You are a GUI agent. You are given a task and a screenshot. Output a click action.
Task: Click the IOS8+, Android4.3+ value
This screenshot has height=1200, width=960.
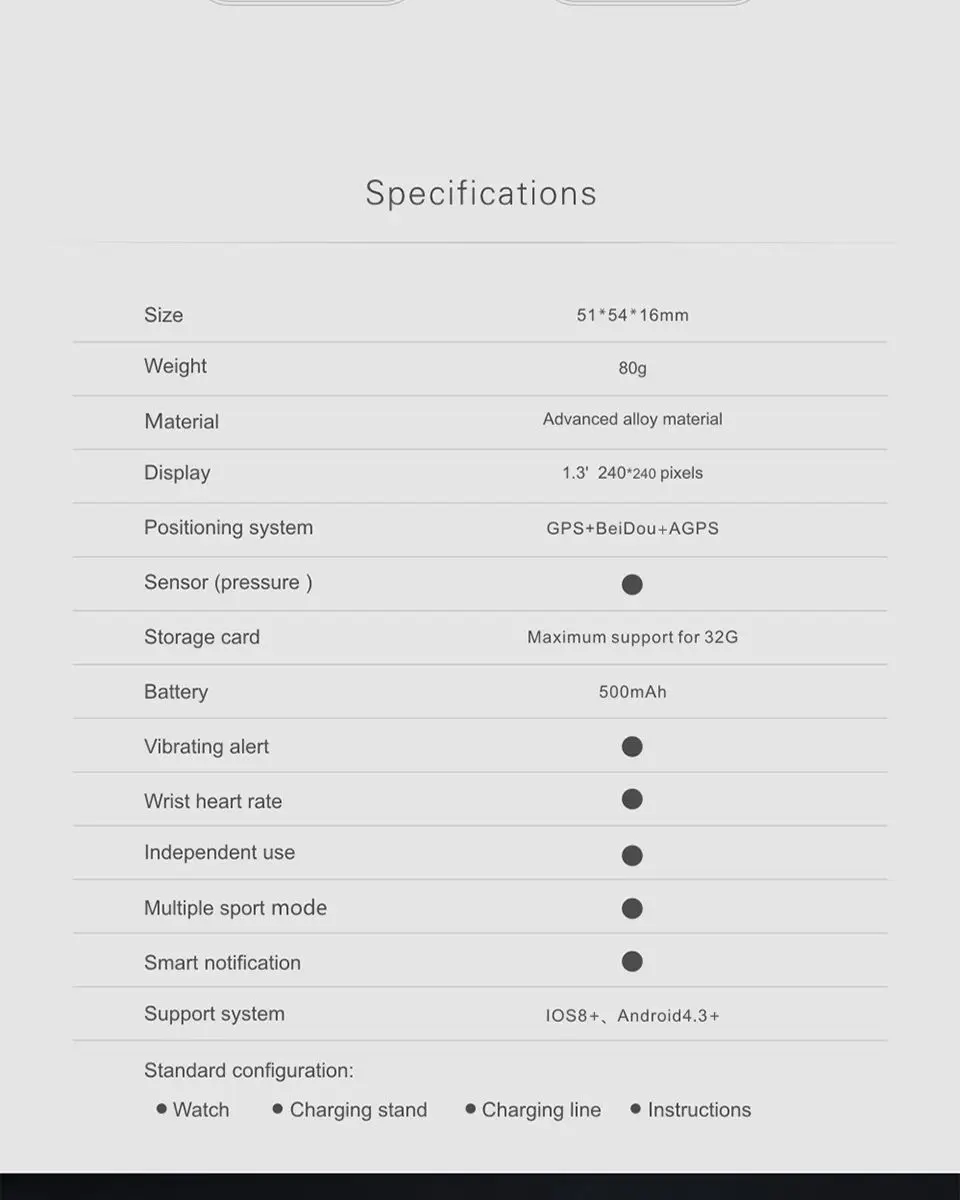tap(633, 1016)
